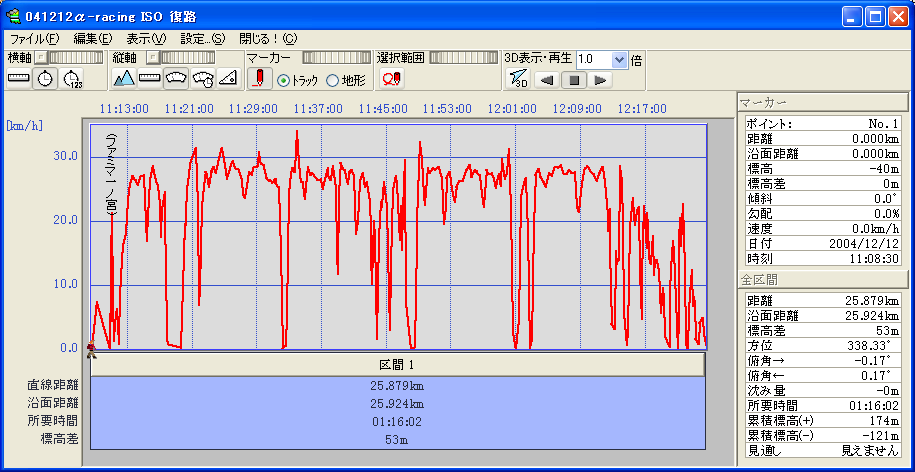Set horizontal axis to clock time
915x472 pixels.
[x=45, y=78]
